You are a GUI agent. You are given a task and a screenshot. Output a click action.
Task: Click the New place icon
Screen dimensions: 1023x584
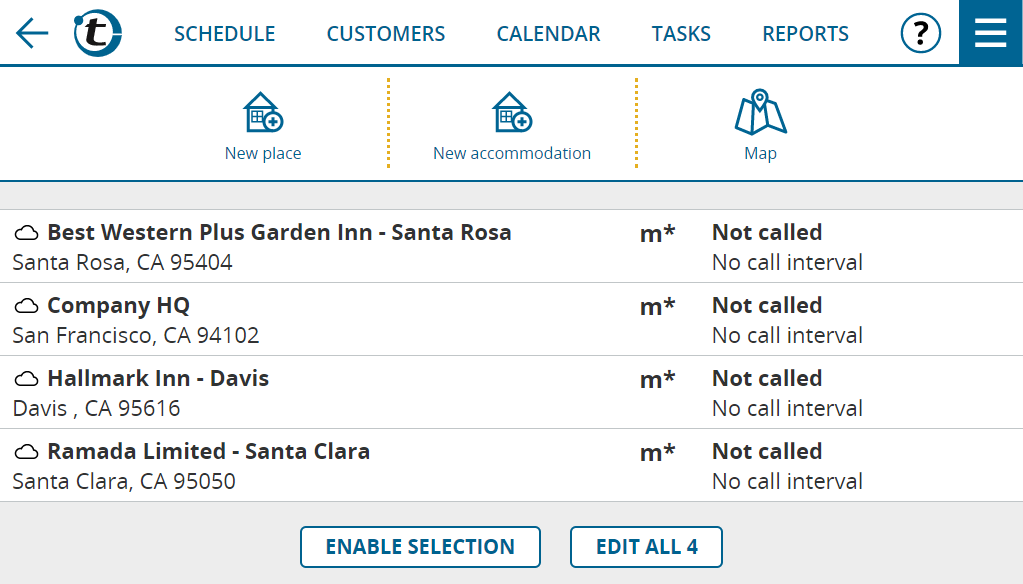coord(263,114)
